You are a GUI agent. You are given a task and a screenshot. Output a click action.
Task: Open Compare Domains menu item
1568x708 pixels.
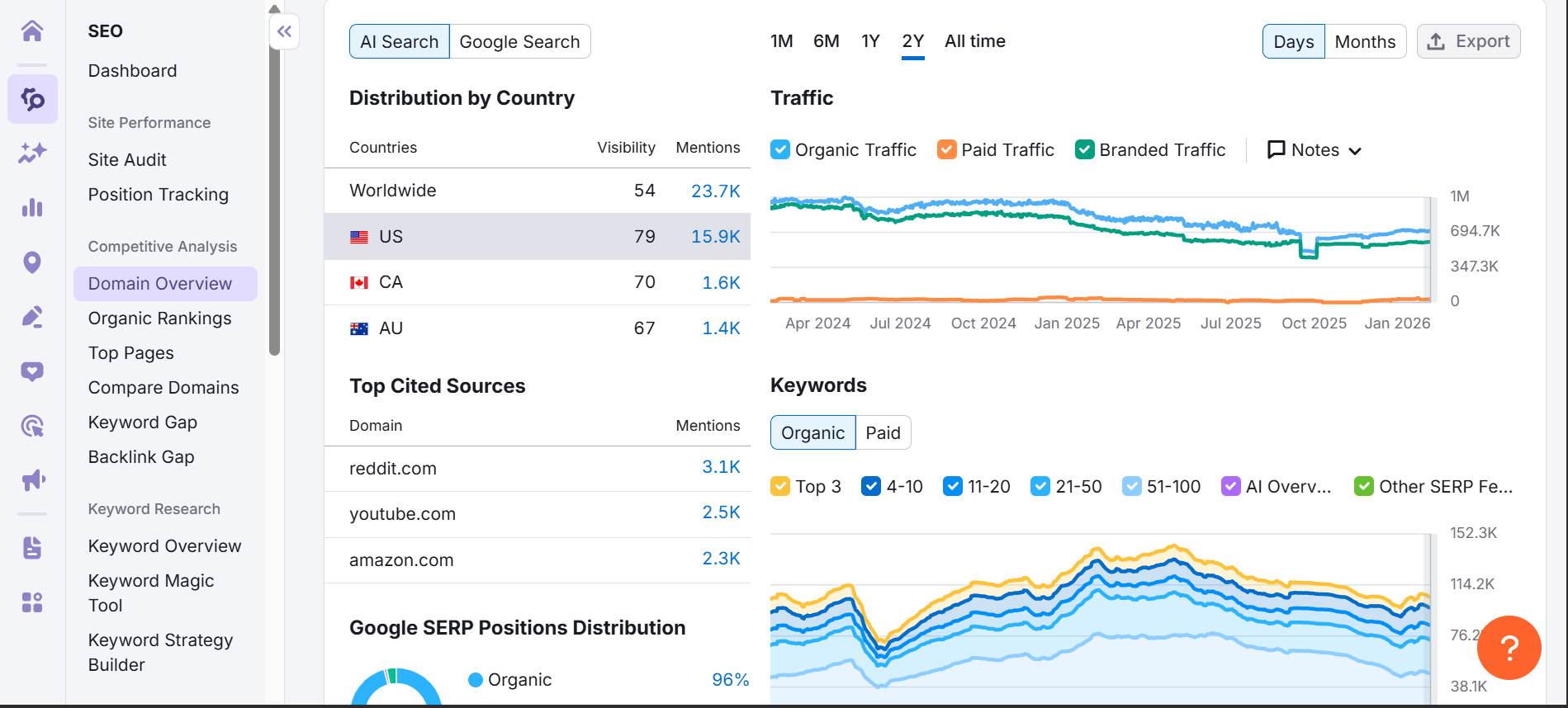tap(163, 388)
